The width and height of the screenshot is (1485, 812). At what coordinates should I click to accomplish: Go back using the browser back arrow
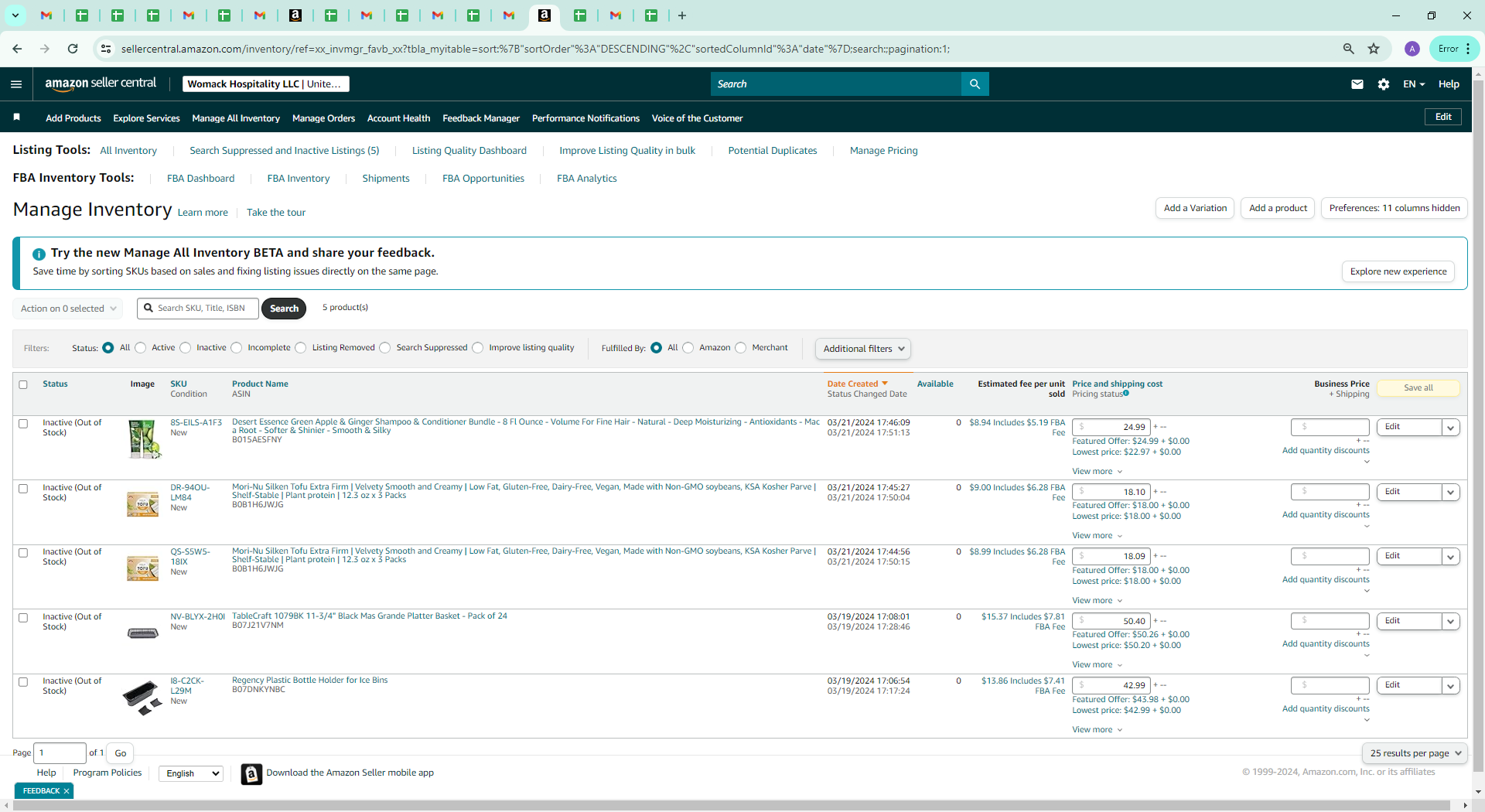(17, 49)
